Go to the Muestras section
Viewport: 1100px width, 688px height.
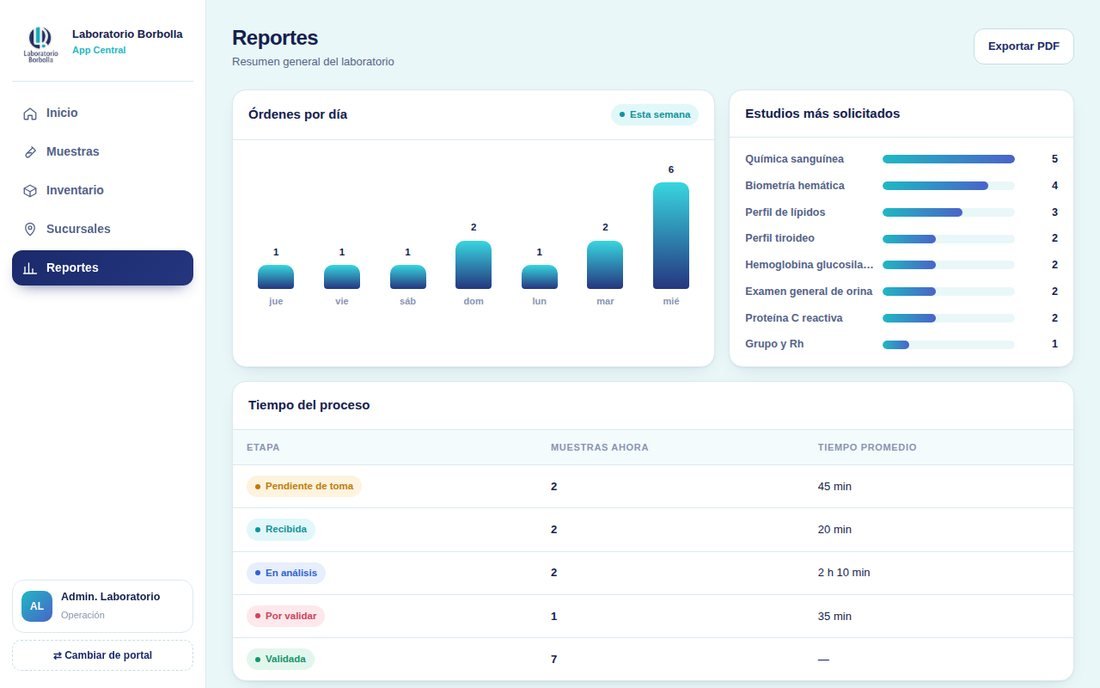point(102,151)
